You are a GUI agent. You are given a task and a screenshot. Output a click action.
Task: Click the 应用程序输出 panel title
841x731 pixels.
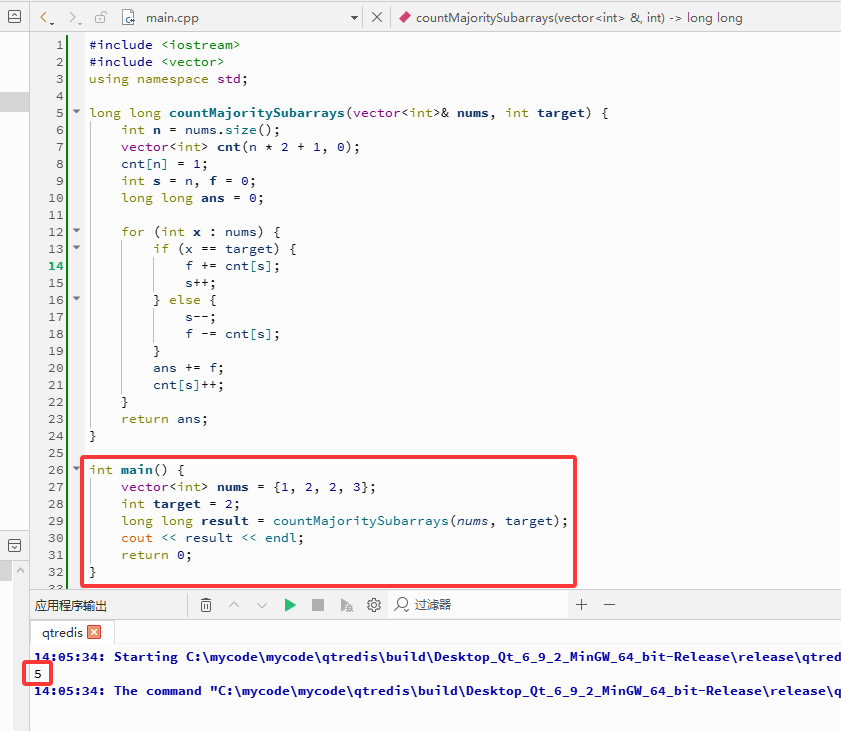tap(71, 606)
